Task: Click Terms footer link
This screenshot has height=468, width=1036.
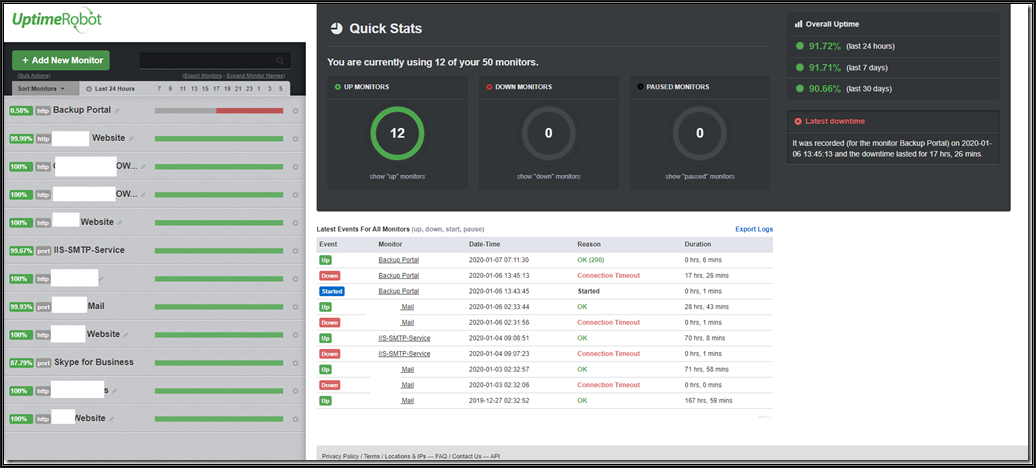Action: click(x=371, y=456)
